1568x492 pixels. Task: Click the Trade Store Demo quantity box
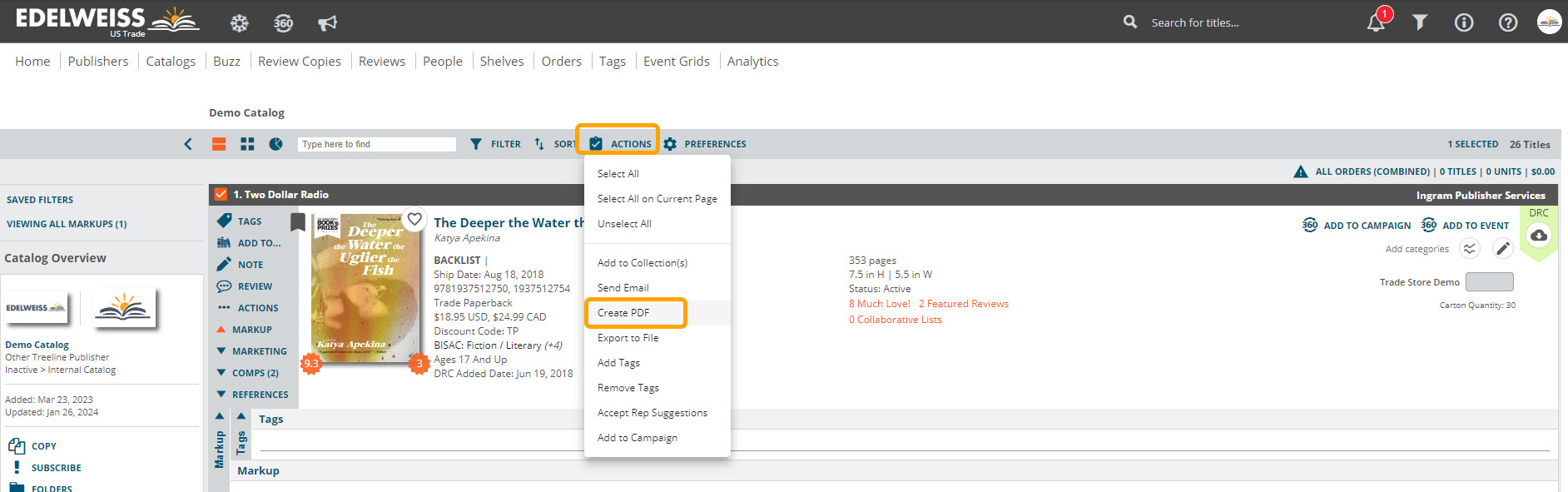(1489, 282)
